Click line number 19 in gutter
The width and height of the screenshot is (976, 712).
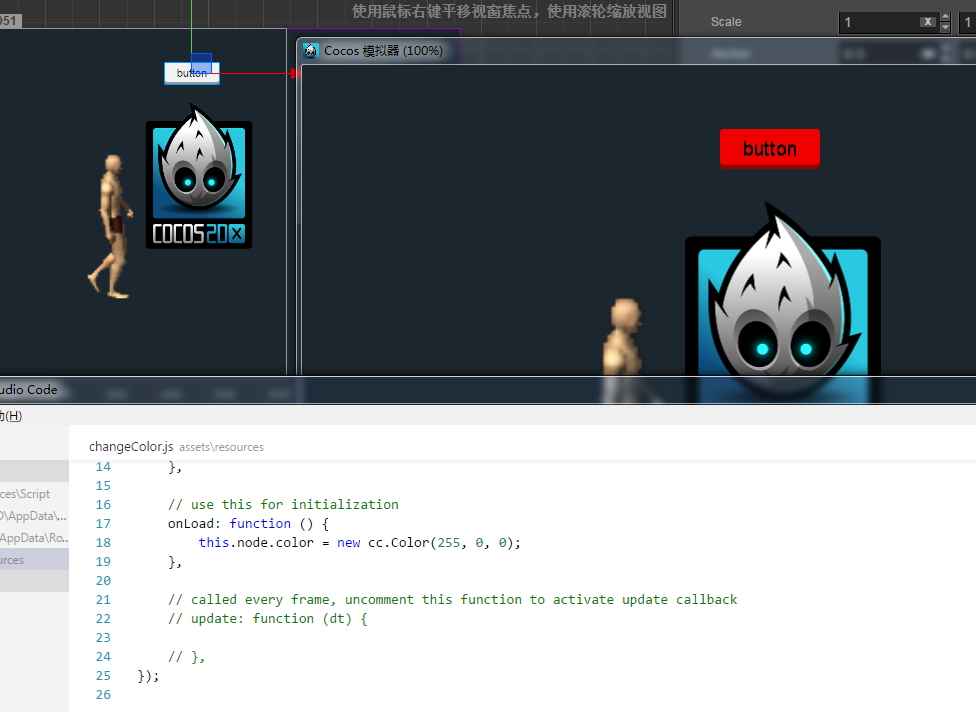point(103,561)
